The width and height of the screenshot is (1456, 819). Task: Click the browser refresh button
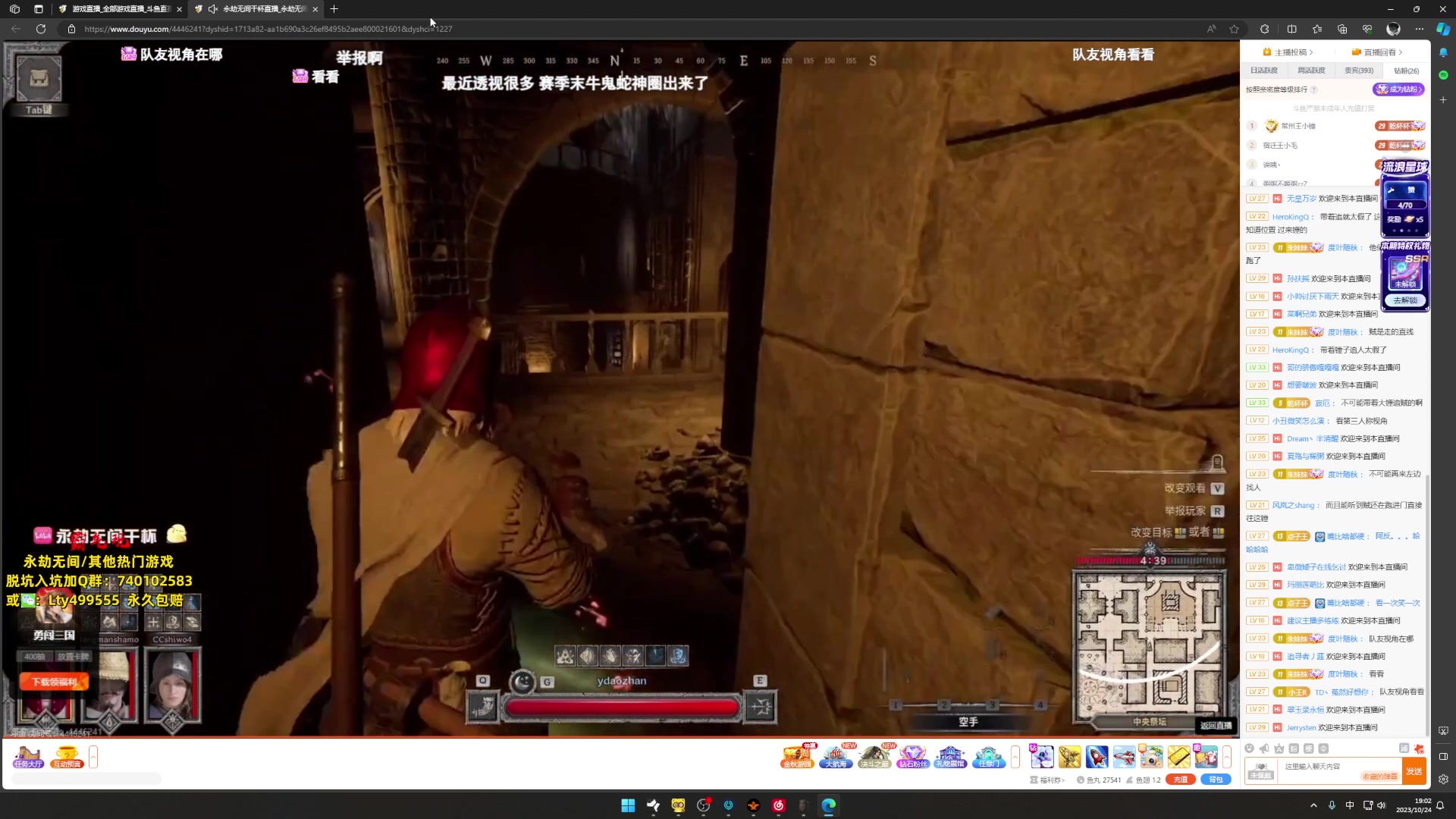[41, 29]
